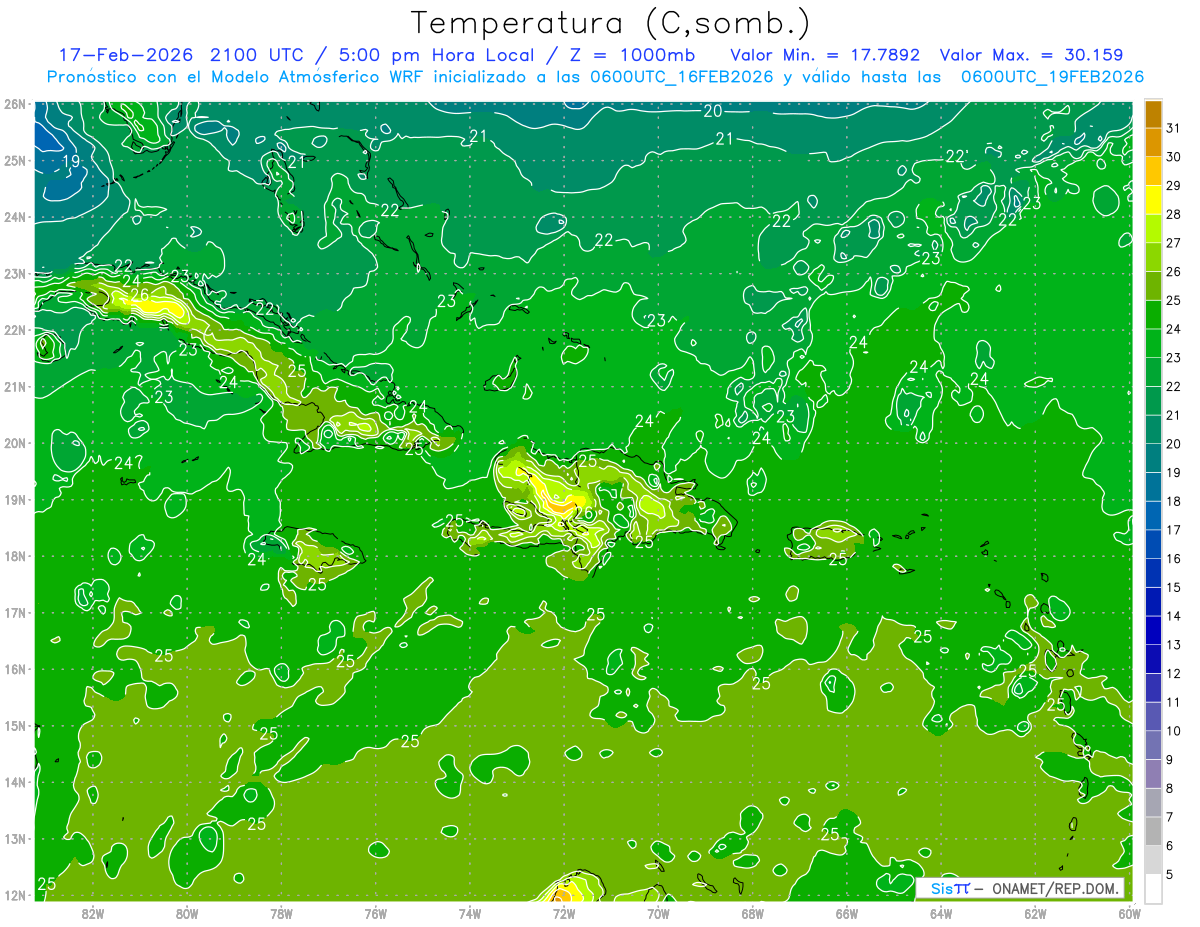Click legend value 15 on the color scale
Screen dimensions: 1200x927
coord(1174,588)
